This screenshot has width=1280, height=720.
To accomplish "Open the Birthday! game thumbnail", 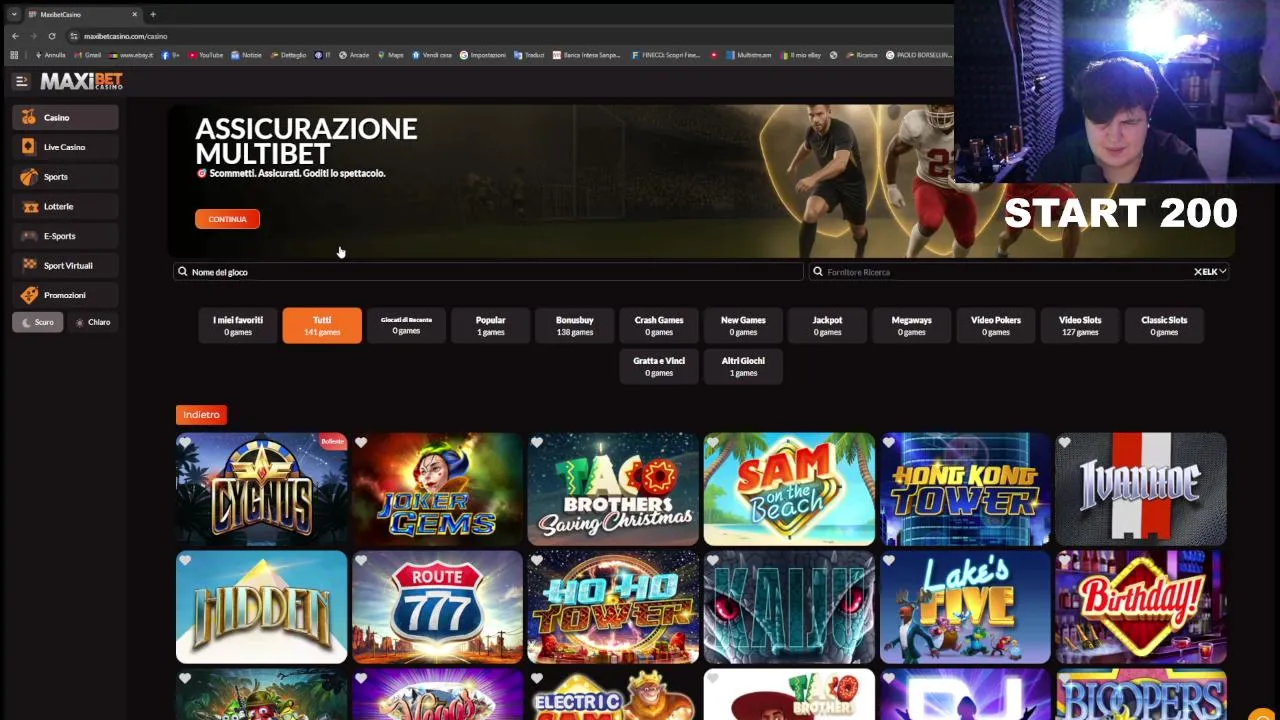I will click(x=1141, y=607).
